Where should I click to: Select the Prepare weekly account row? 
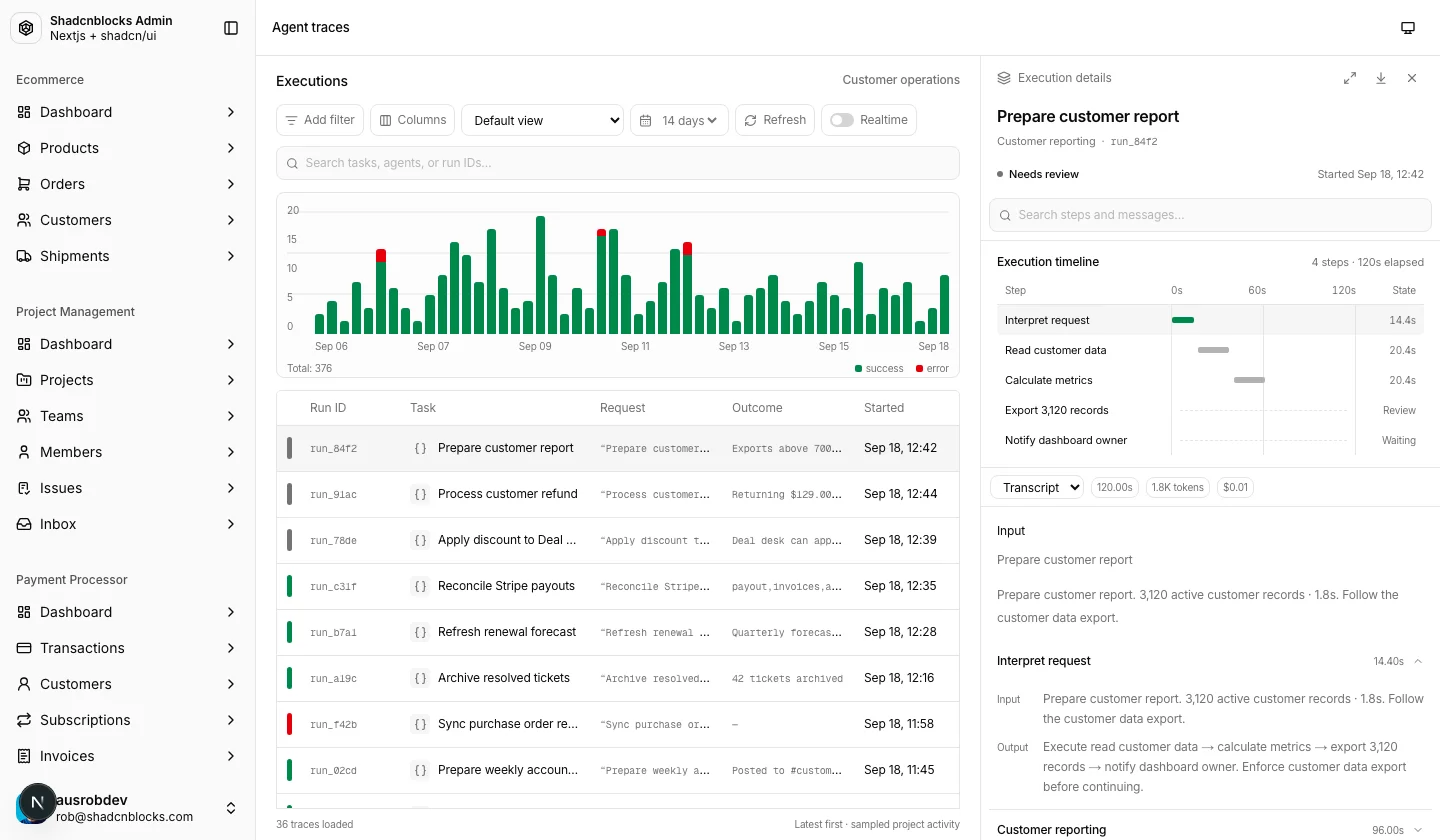tap(618, 770)
